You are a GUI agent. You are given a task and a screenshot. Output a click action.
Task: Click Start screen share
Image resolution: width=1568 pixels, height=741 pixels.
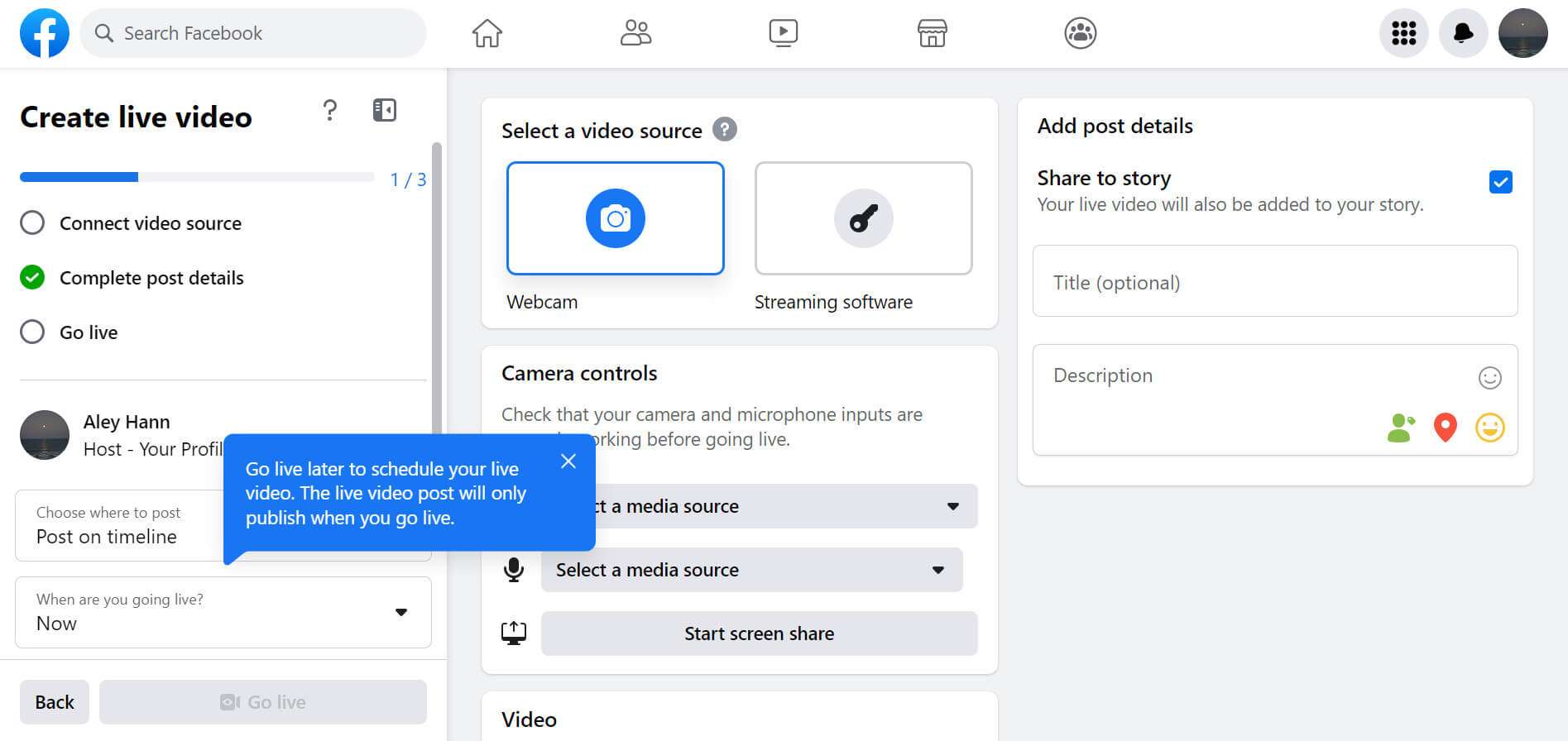[760, 633]
